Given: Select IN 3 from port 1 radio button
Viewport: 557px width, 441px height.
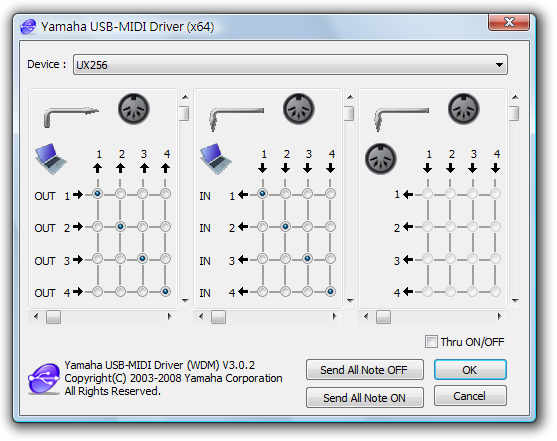Looking at the screenshot, I should pos(263,259).
